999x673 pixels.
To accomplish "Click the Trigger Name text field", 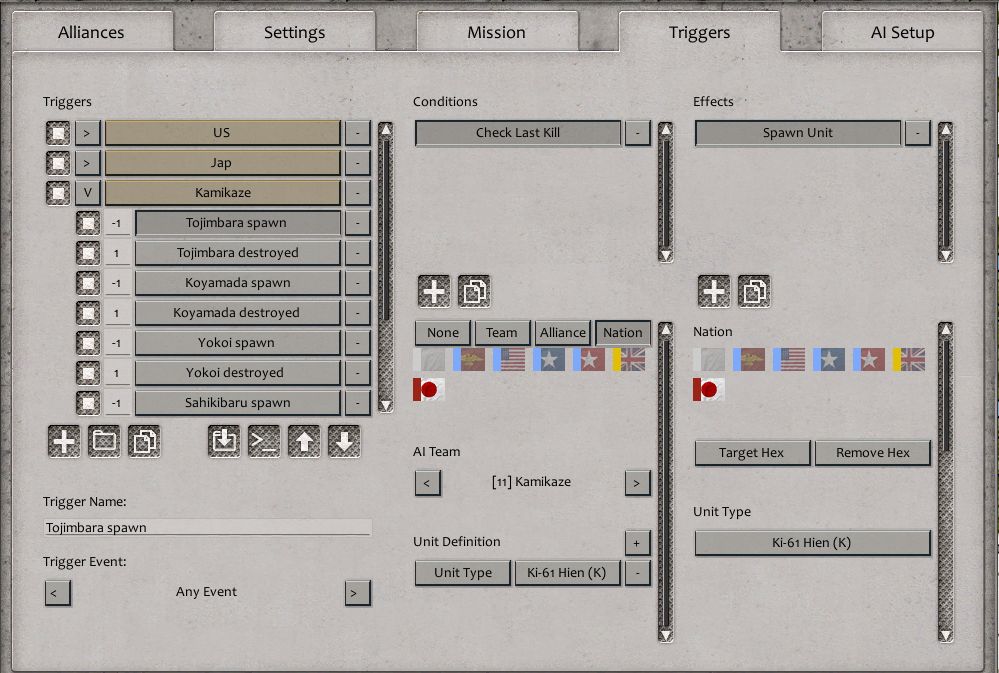I will tap(207, 527).
